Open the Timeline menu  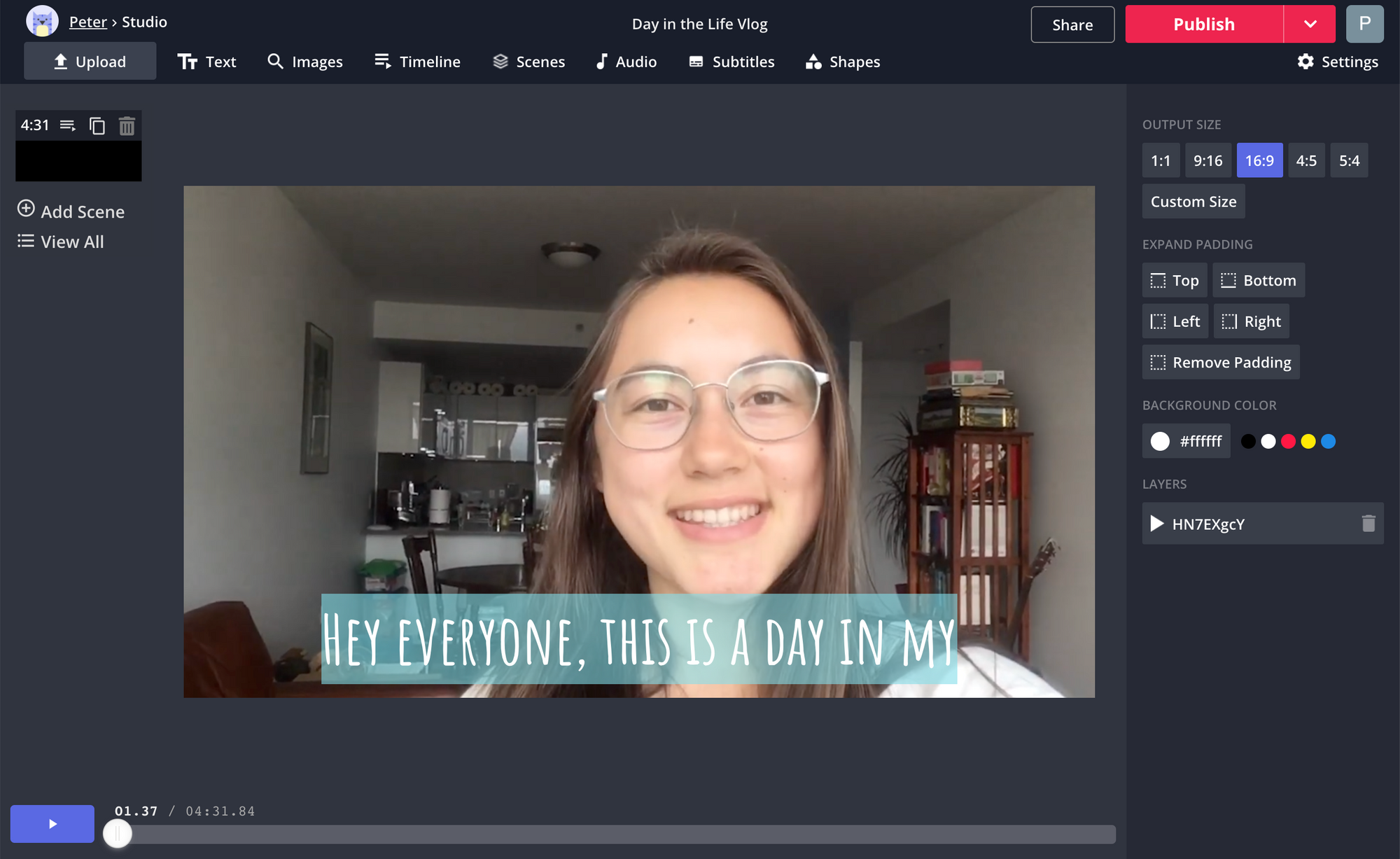pos(418,62)
